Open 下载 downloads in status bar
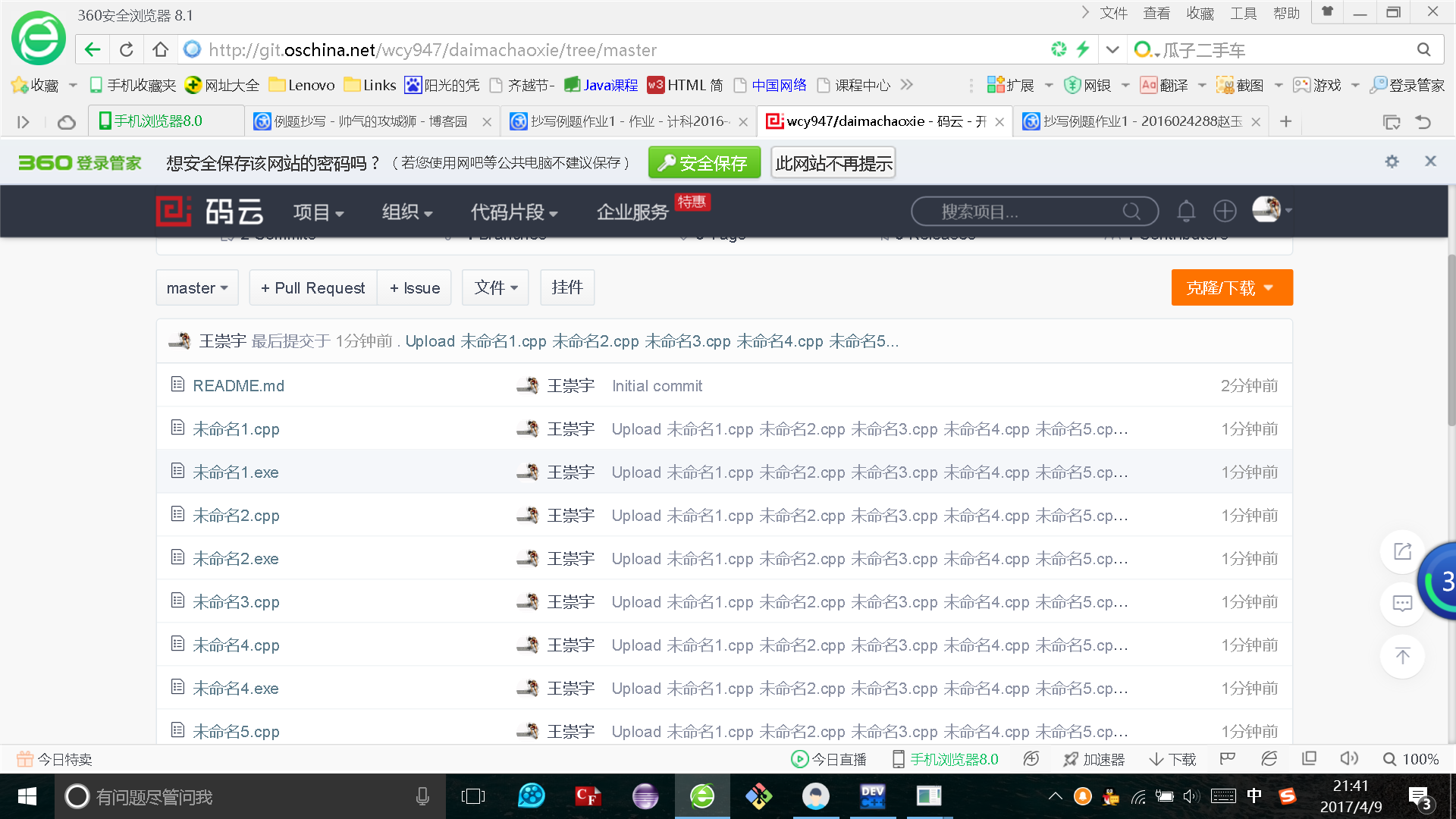This screenshot has width=1456, height=819. (x=1172, y=759)
